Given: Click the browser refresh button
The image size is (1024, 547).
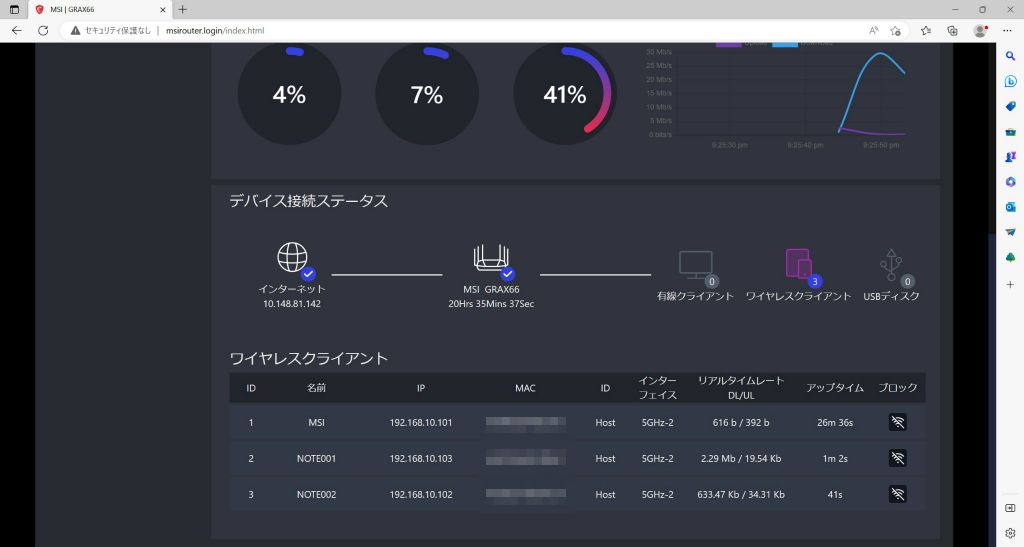Looking at the screenshot, I should pyautogui.click(x=43, y=31).
